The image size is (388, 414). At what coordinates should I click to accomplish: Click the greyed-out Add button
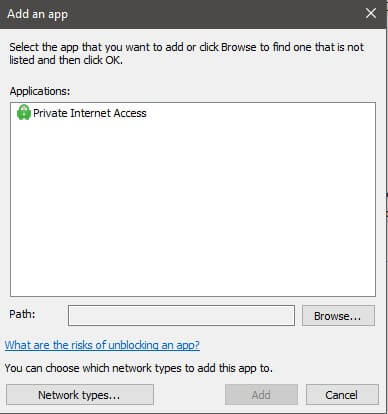coord(261,395)
